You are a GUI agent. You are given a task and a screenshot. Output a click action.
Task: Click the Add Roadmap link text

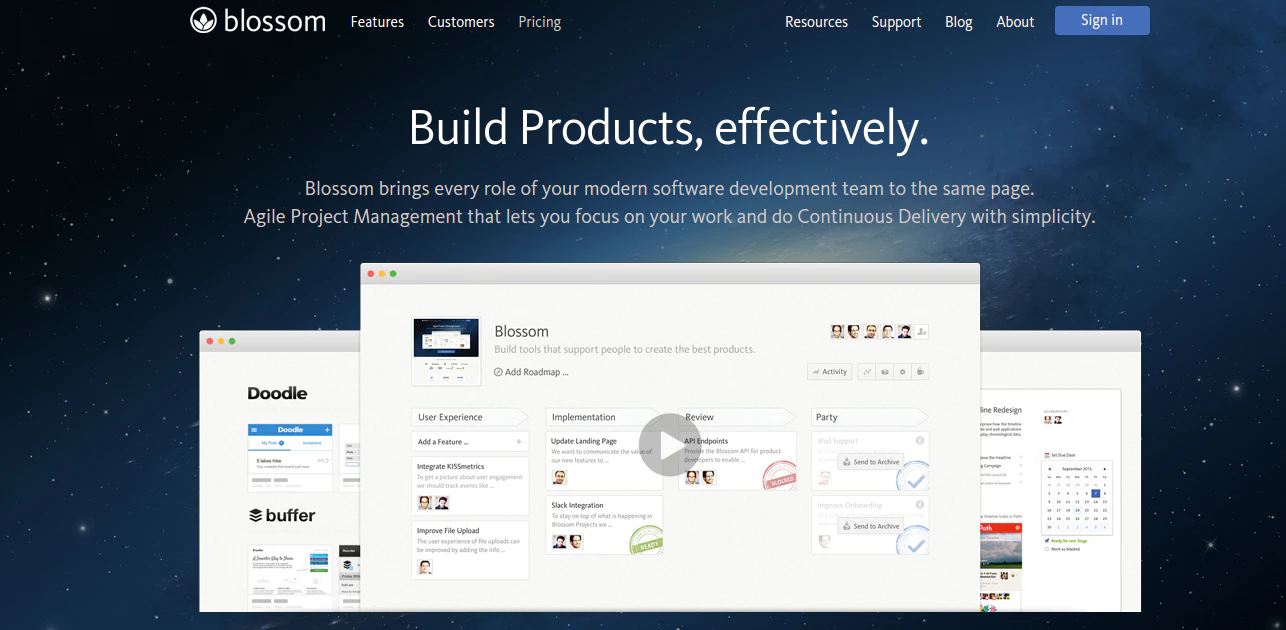537,372
